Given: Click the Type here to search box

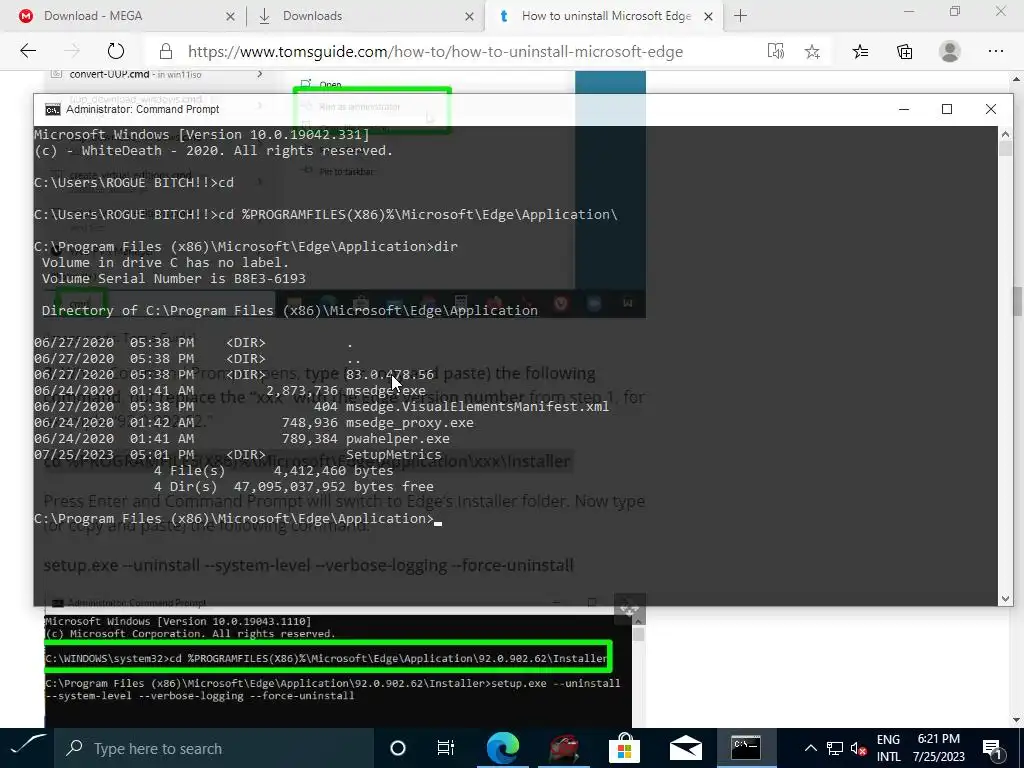Looking at the screenshot, I should (214, 748).
